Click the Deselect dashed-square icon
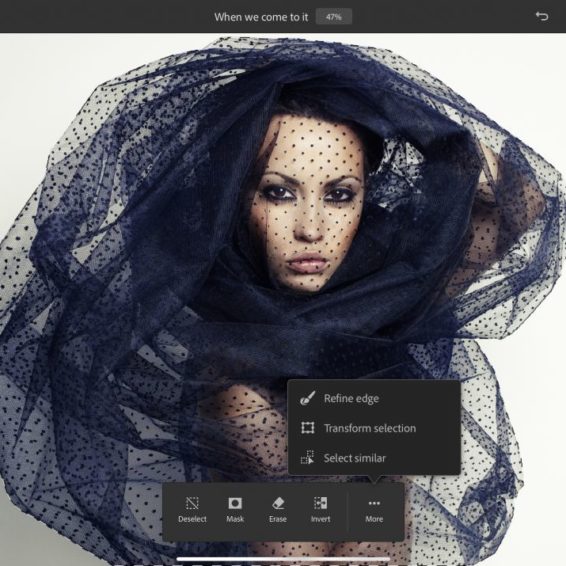This screenshot has width=566, height=566. pos(192,503)
